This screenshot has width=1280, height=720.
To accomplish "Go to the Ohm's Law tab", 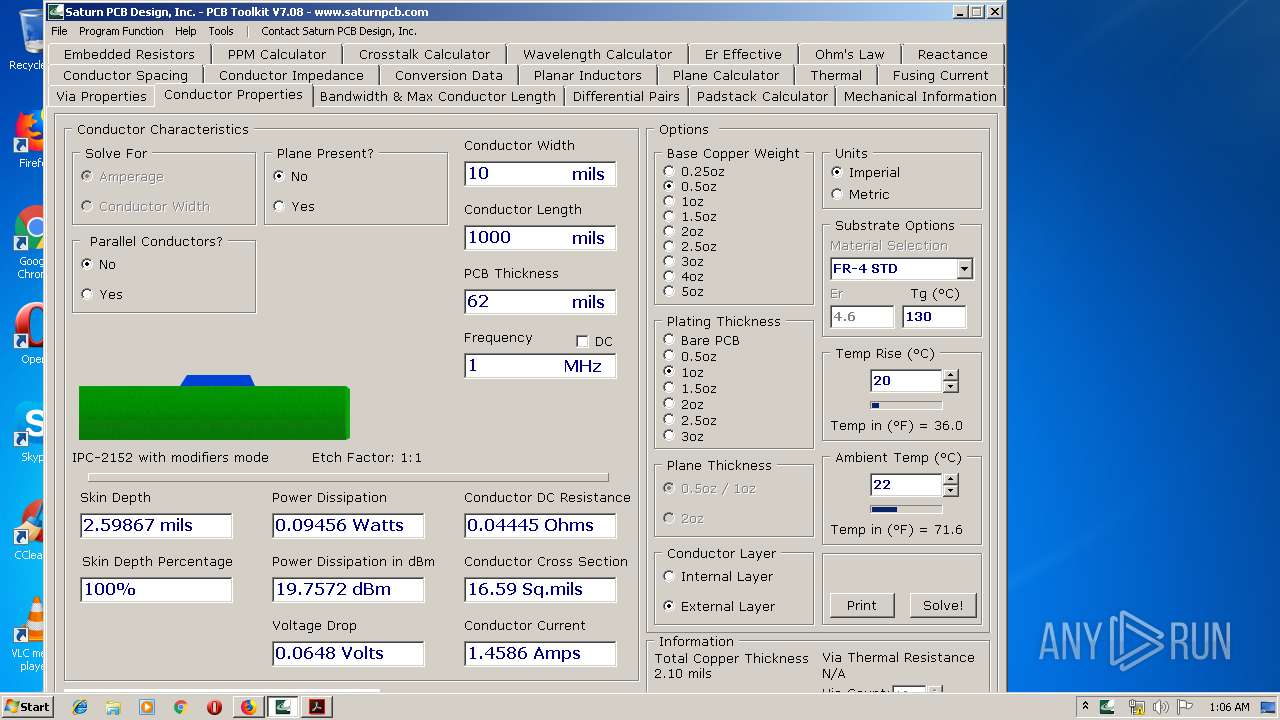I will point(849,54).
